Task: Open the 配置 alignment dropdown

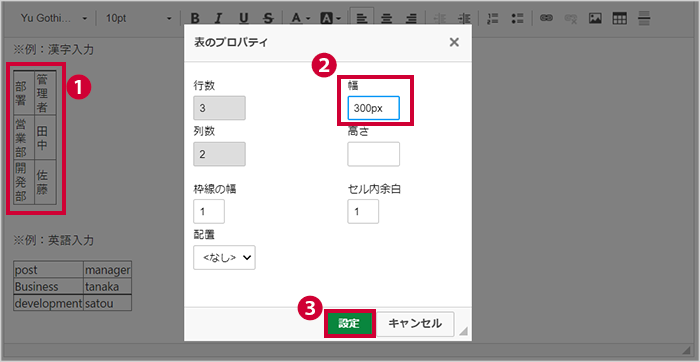Action: [224, 257]
